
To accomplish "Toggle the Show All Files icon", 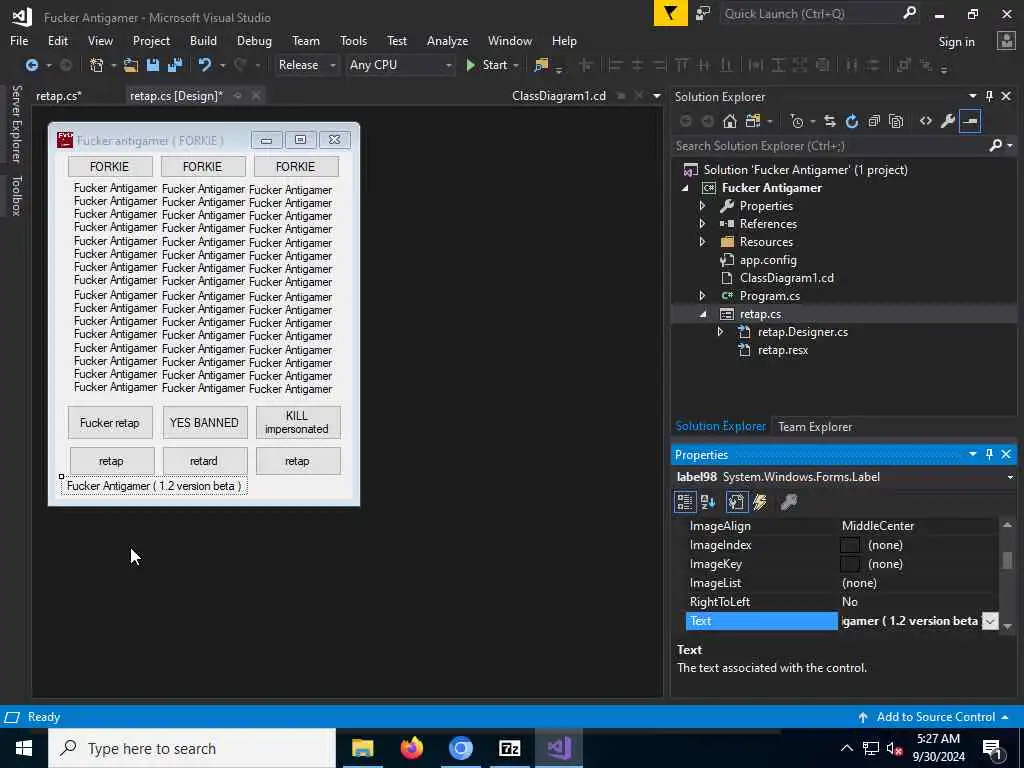I will point(896,121).
